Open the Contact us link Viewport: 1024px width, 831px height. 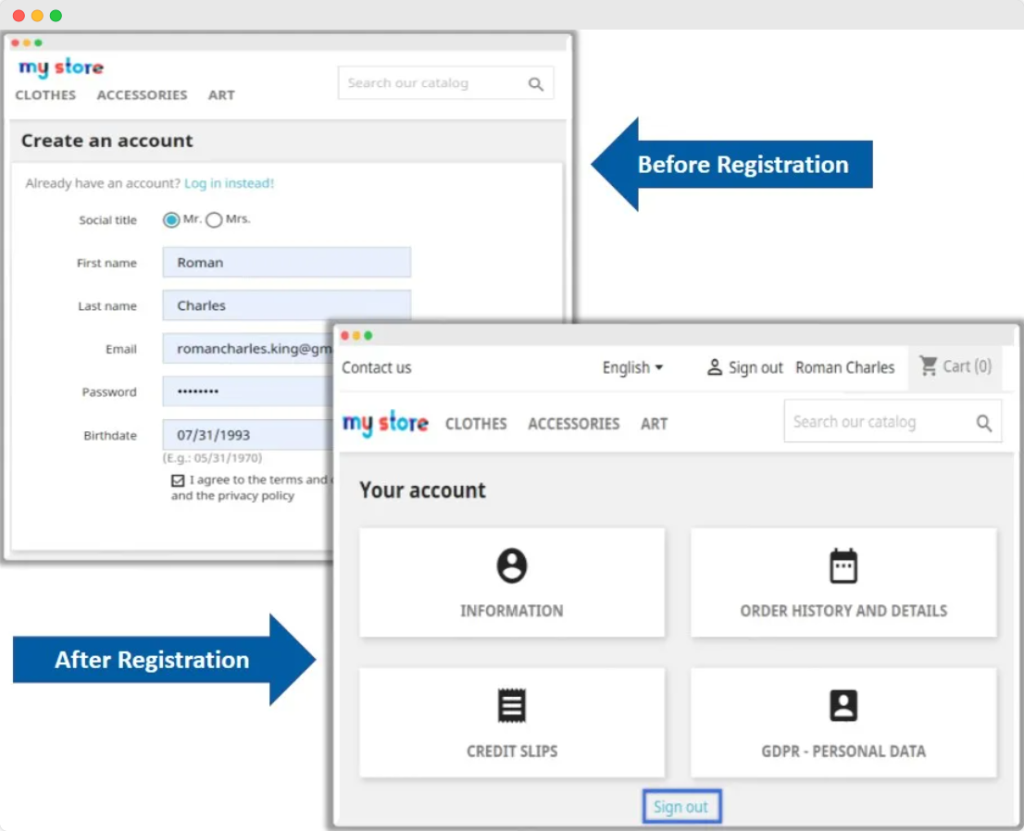(376, 367)
